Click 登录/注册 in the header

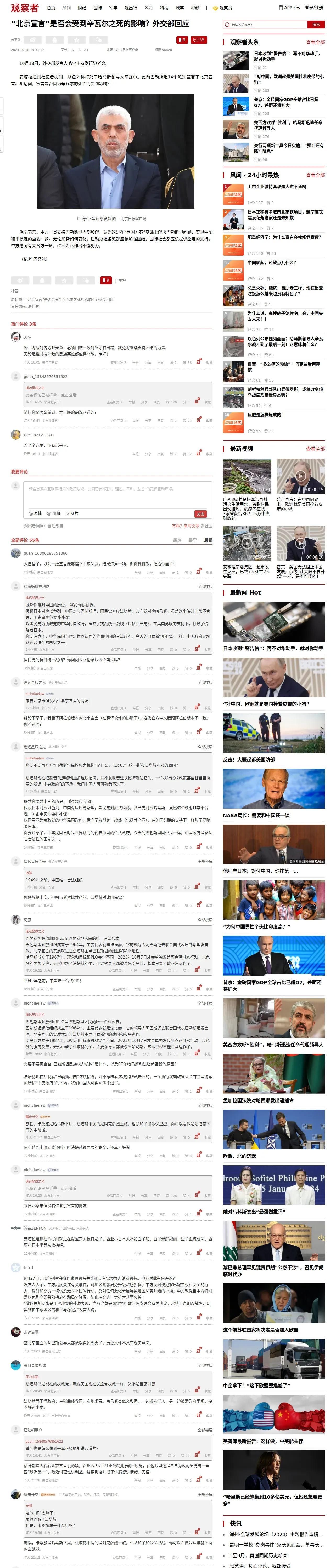point(314,8)
